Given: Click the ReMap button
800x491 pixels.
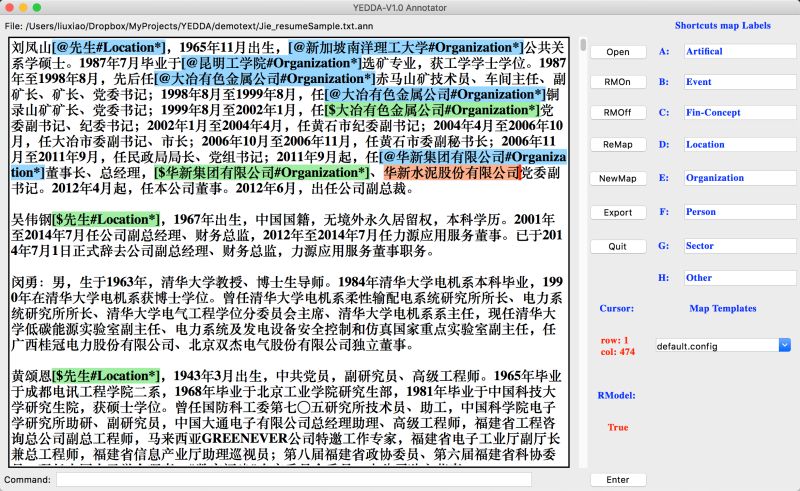Looking at the screenshot, I should [618, 144].
